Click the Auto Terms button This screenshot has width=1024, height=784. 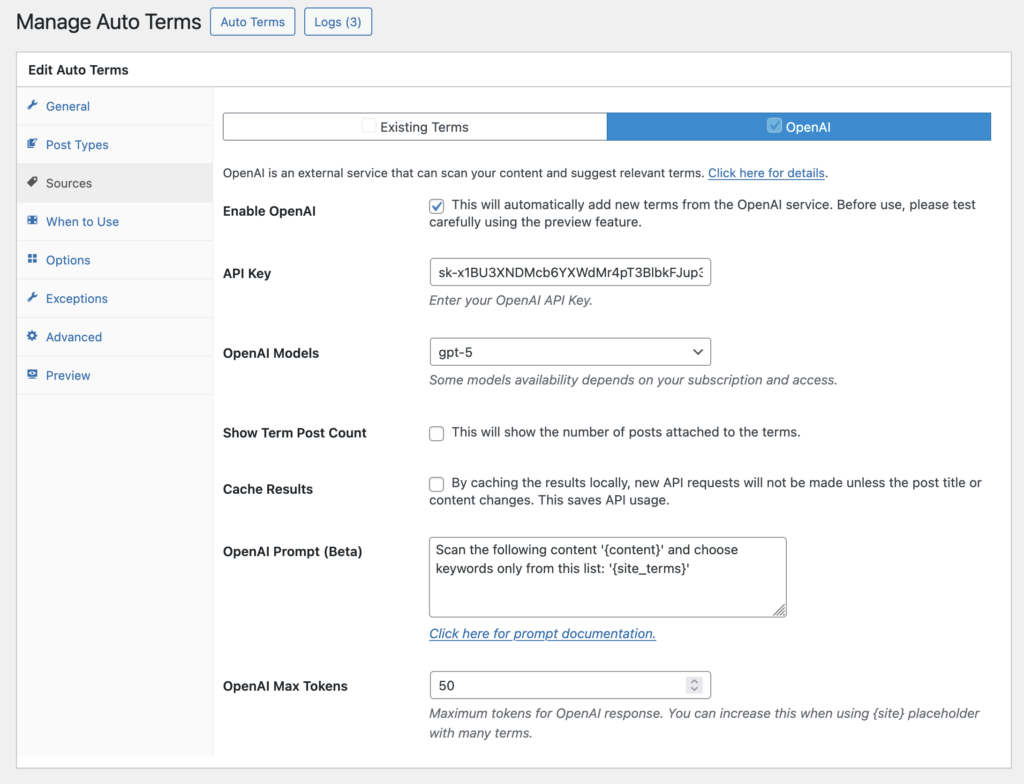click(252, 21)
